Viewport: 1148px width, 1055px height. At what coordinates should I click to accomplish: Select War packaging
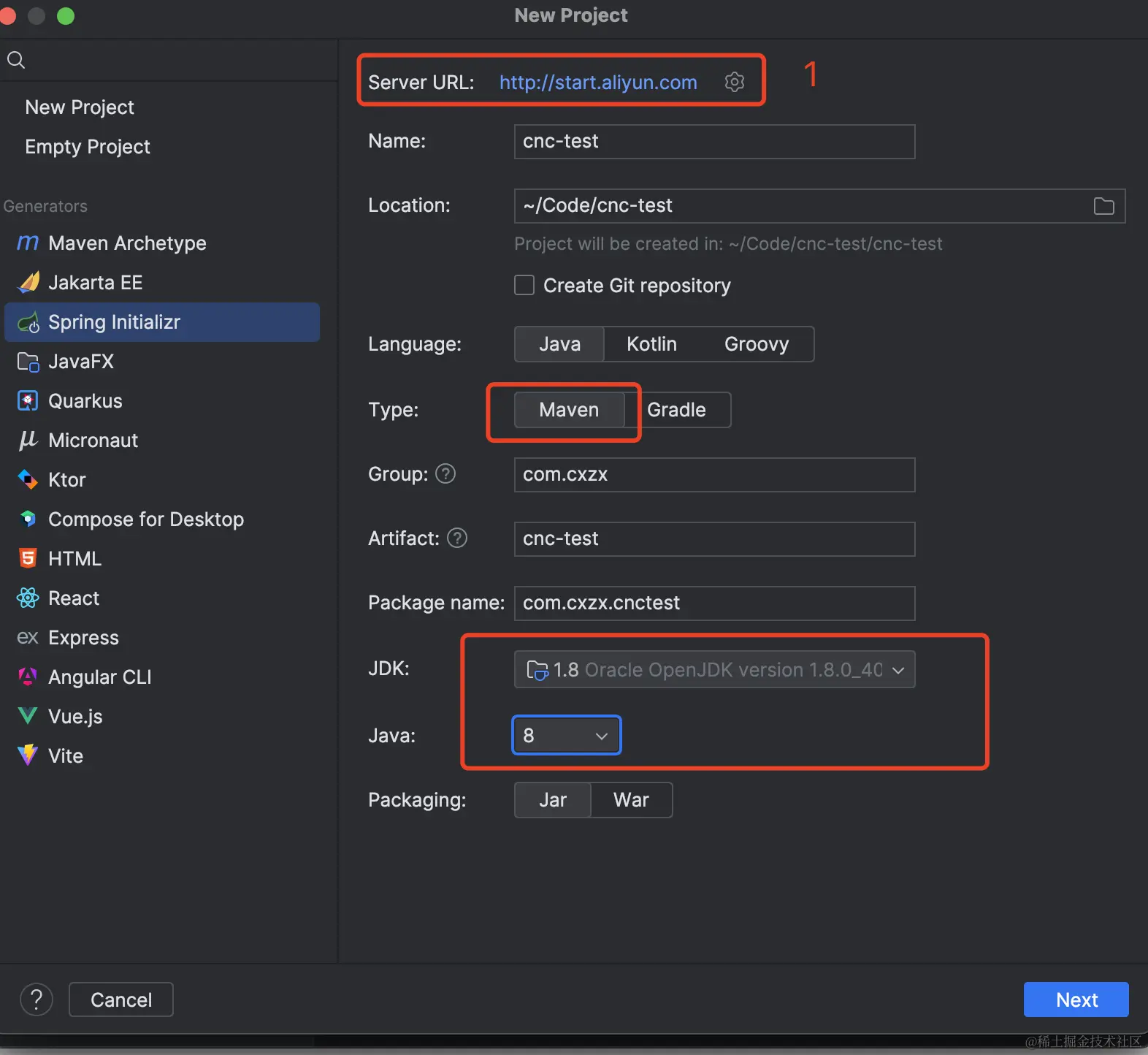(x=632, y=800)
